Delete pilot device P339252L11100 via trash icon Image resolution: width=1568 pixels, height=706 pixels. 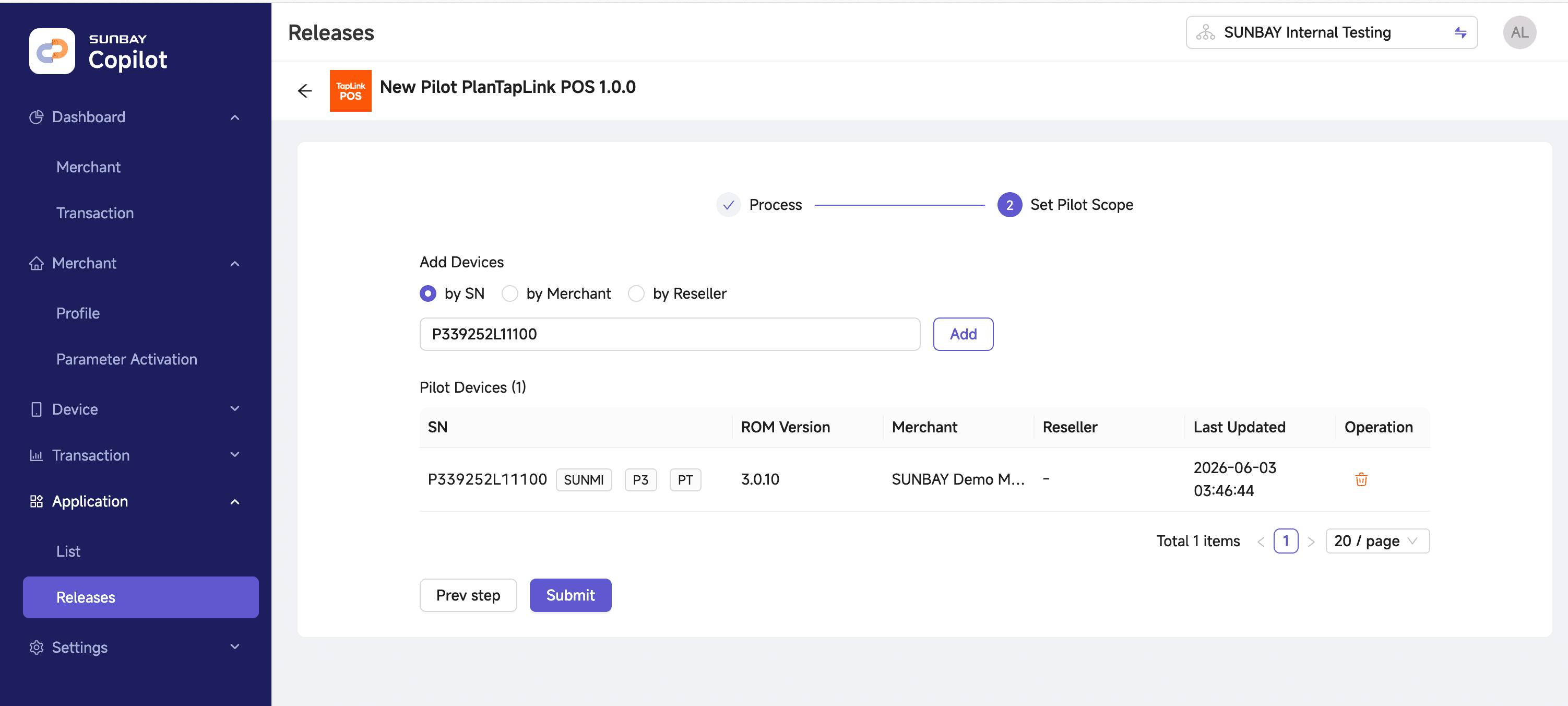1362,479
